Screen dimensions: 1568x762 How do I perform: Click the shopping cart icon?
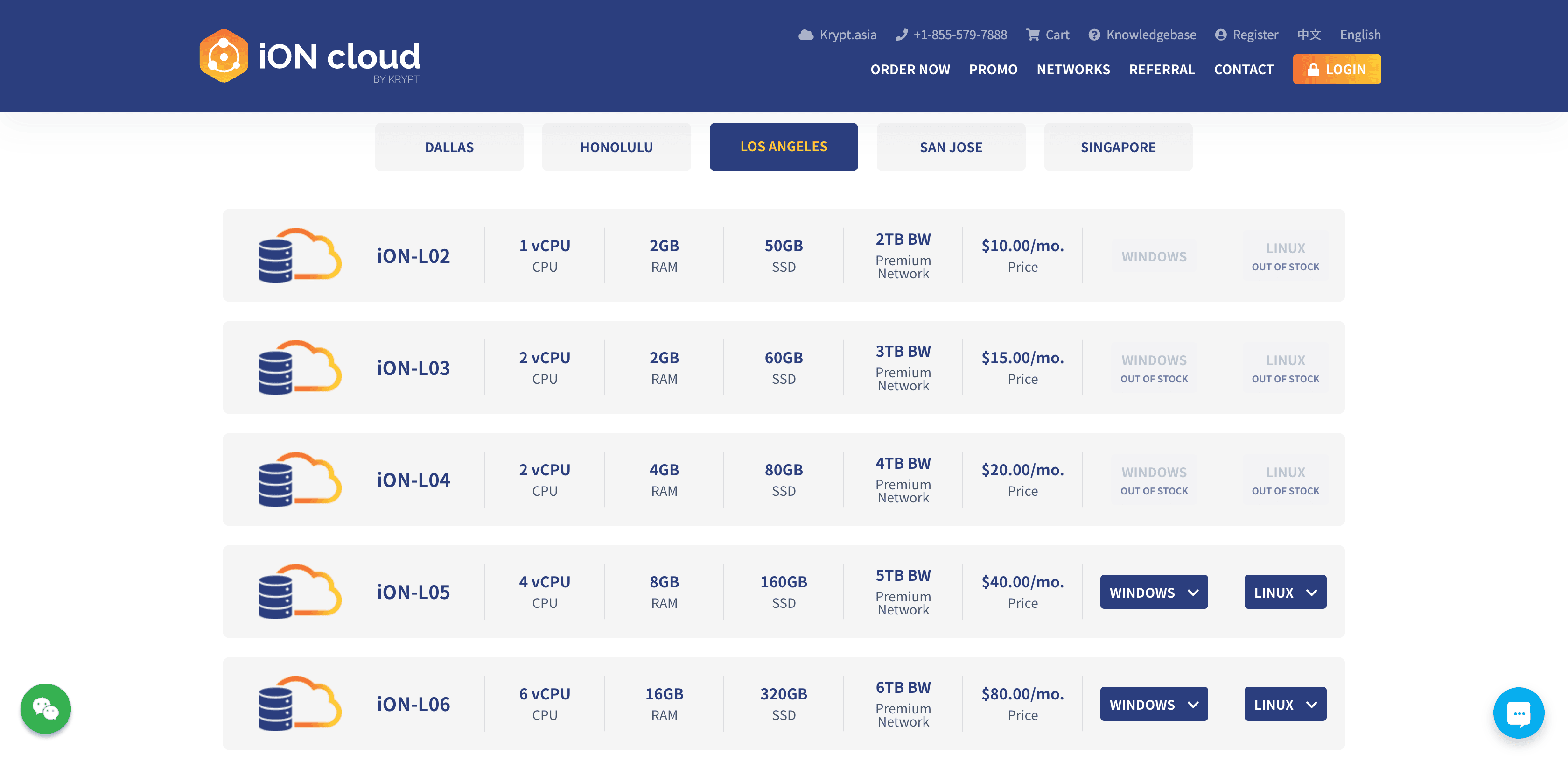tap(1033, 35)
